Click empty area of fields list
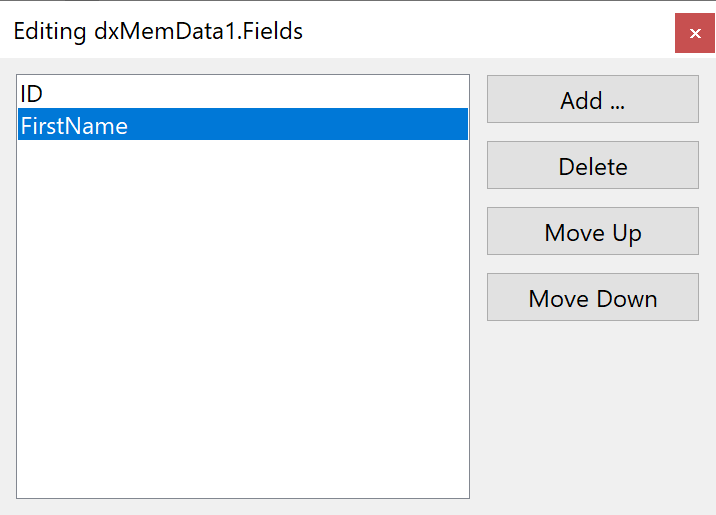 242,320
